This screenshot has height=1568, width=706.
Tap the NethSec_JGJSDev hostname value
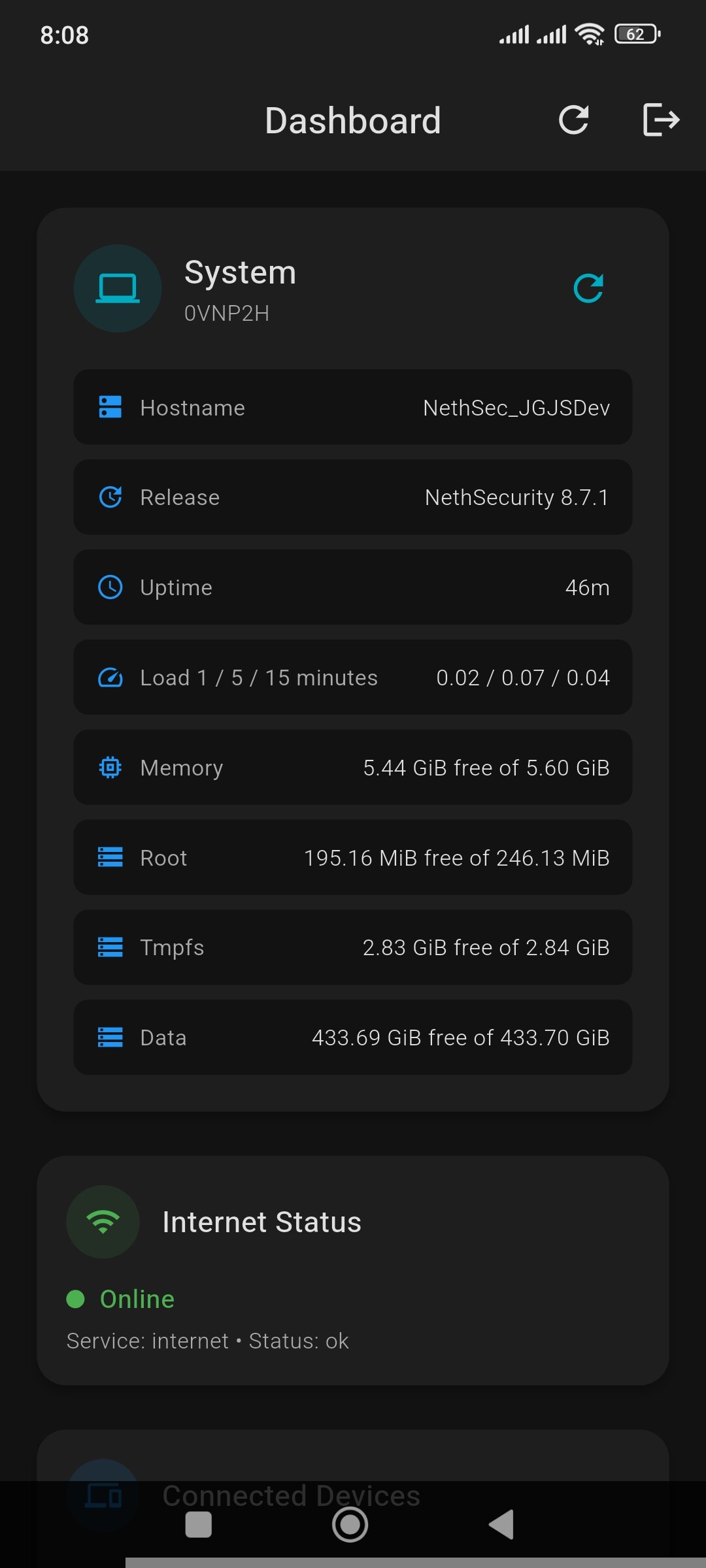click(x=516, y=408)
